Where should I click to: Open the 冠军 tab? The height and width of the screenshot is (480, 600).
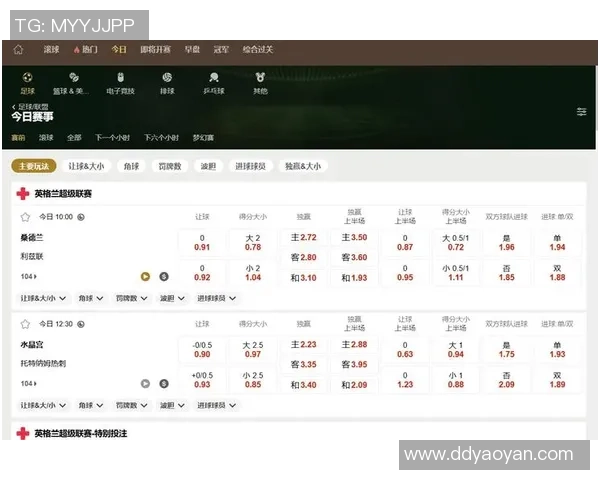[221, 49]
